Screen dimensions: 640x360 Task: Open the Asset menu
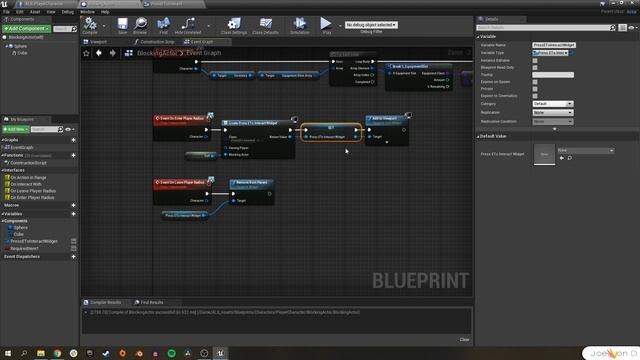pyautogui.click(x=35, y=12)
